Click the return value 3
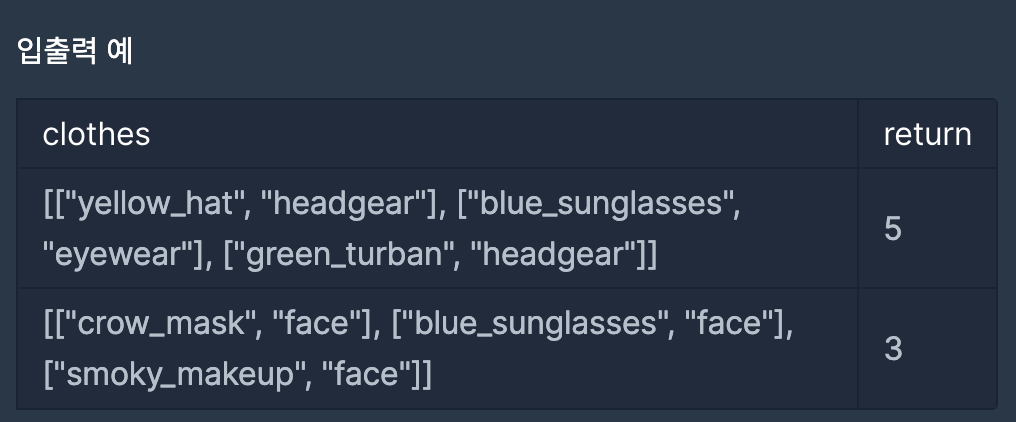 [893, 348]
